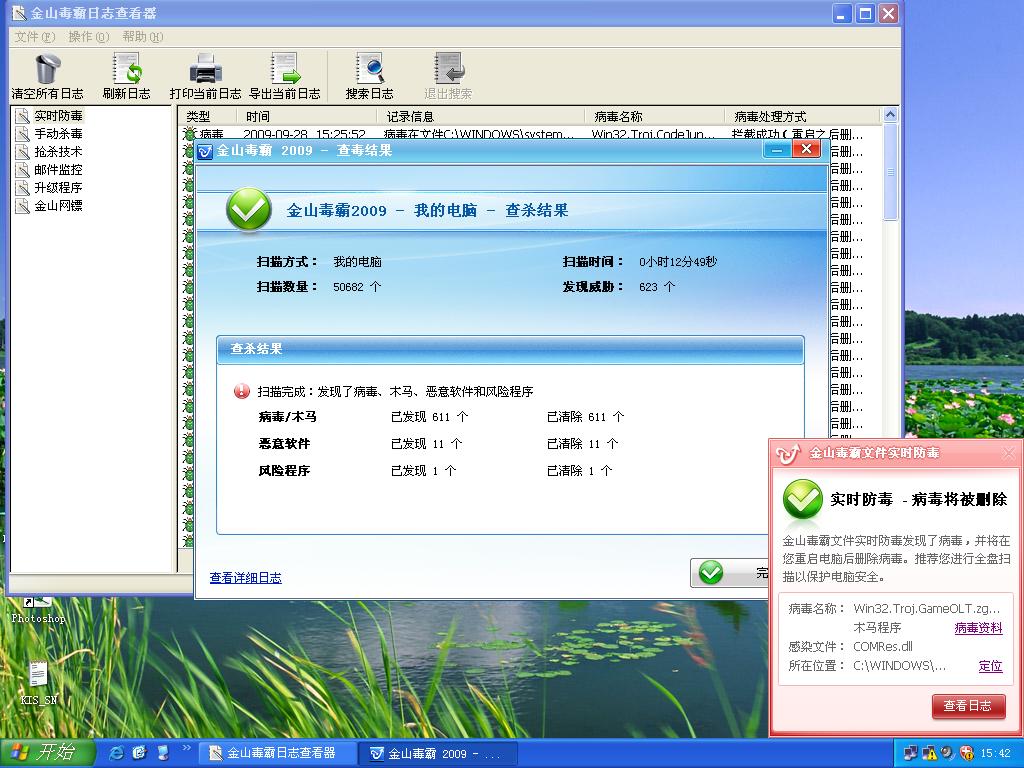Screen dimensions: 1024x768
Task: Click the 清空所有日志 trash can icon
Action: (47, 69)
